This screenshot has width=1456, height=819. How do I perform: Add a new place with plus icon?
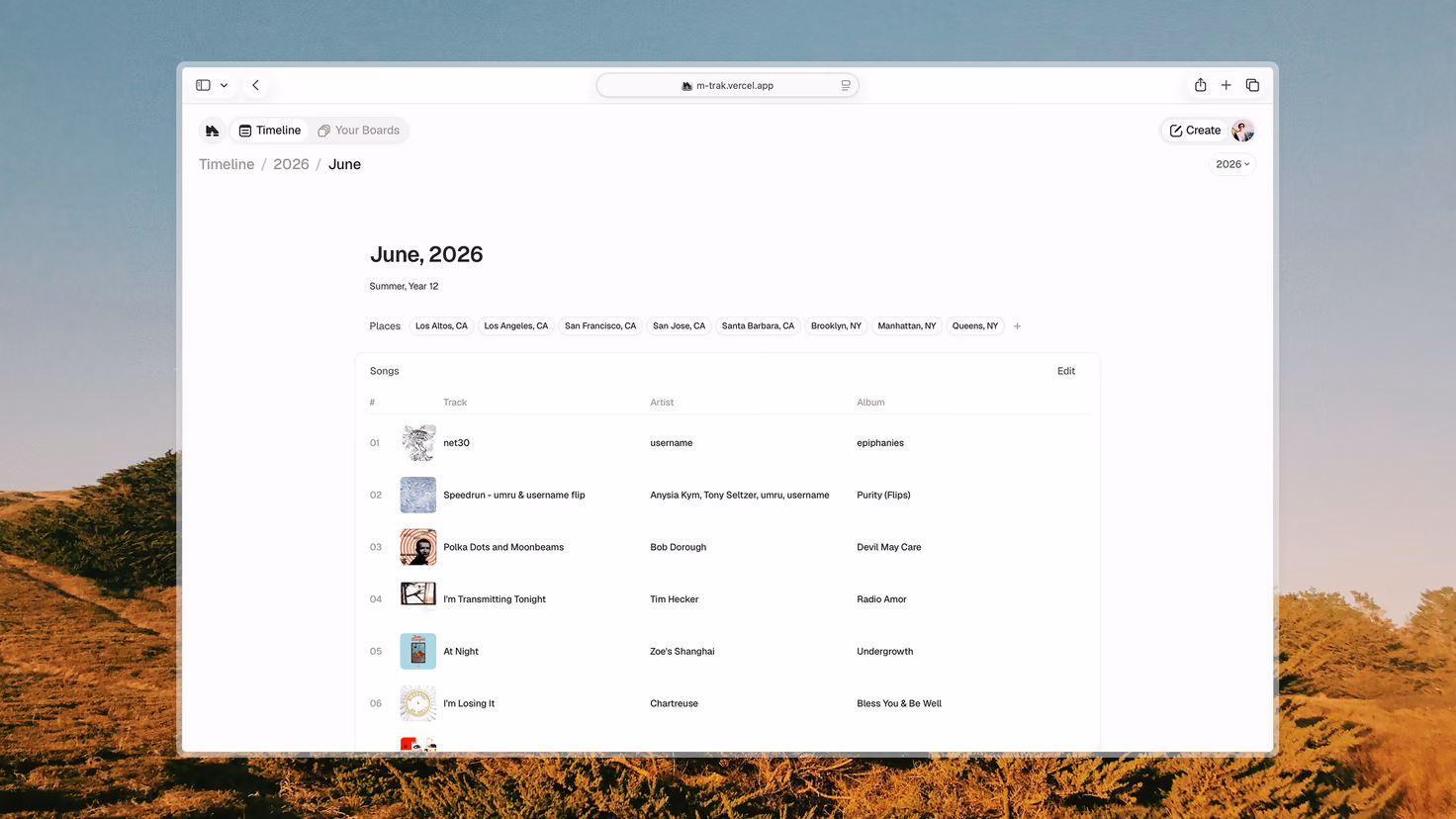pos(1017,325)
